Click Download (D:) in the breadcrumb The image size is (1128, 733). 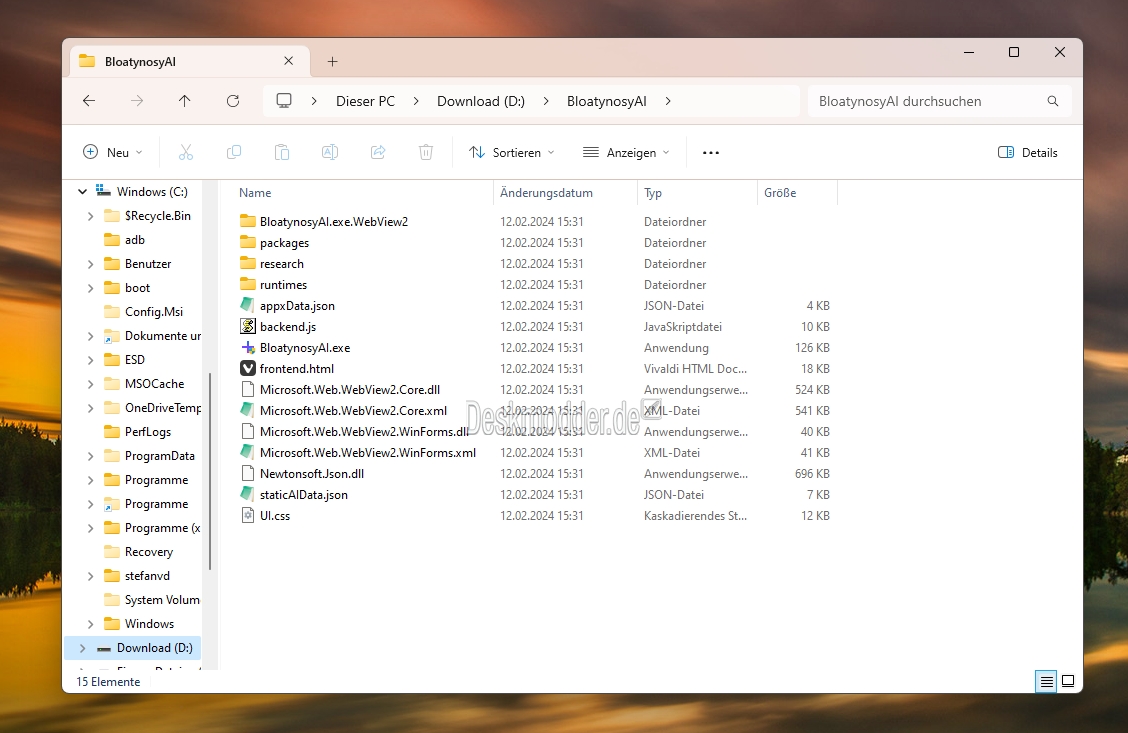pos(481,101)
